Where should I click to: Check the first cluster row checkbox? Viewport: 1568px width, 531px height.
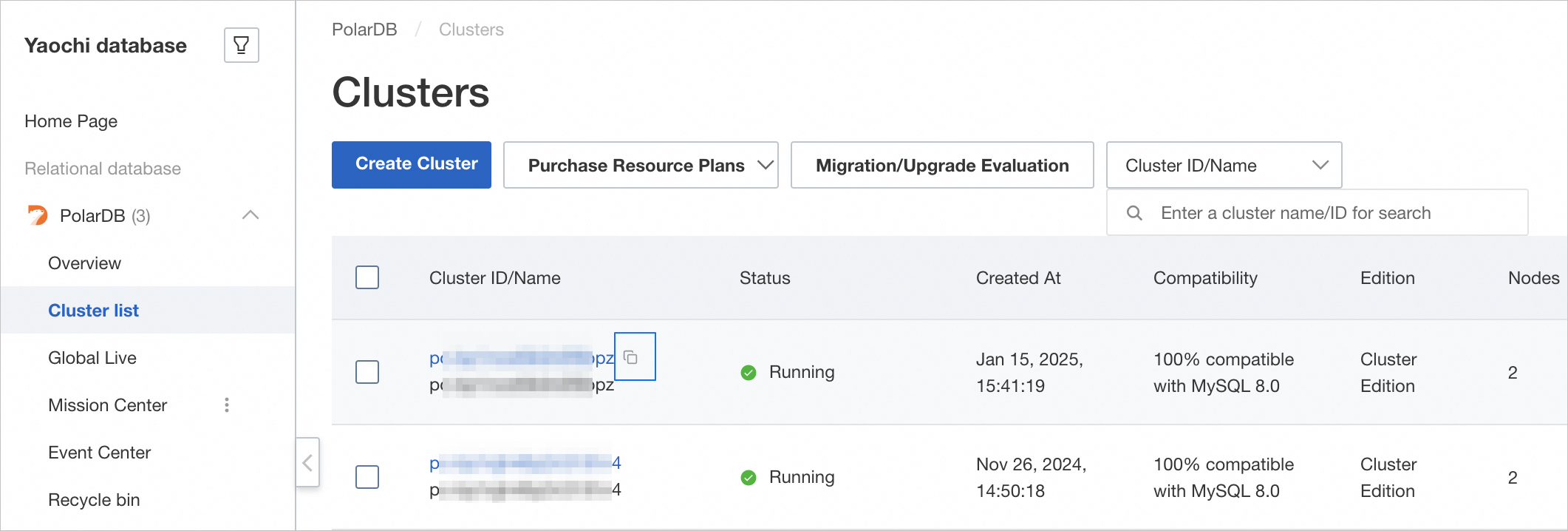click(367, 372)
